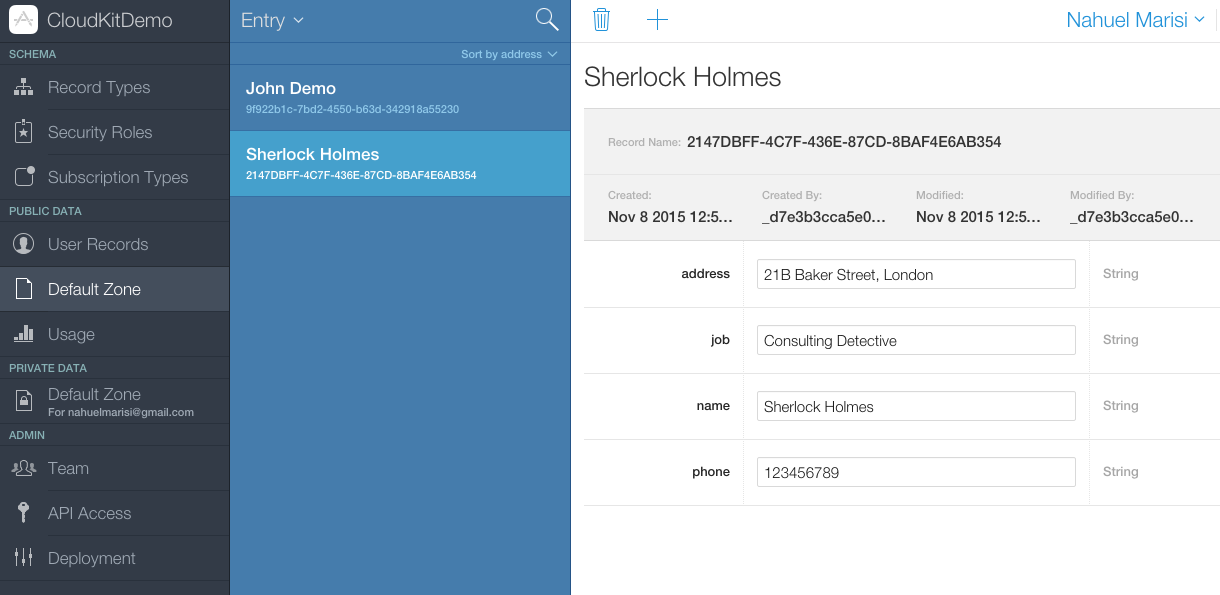Click the Usage bar chart icon
Screen dimensions: 1220x595
[x=24, y=334]
